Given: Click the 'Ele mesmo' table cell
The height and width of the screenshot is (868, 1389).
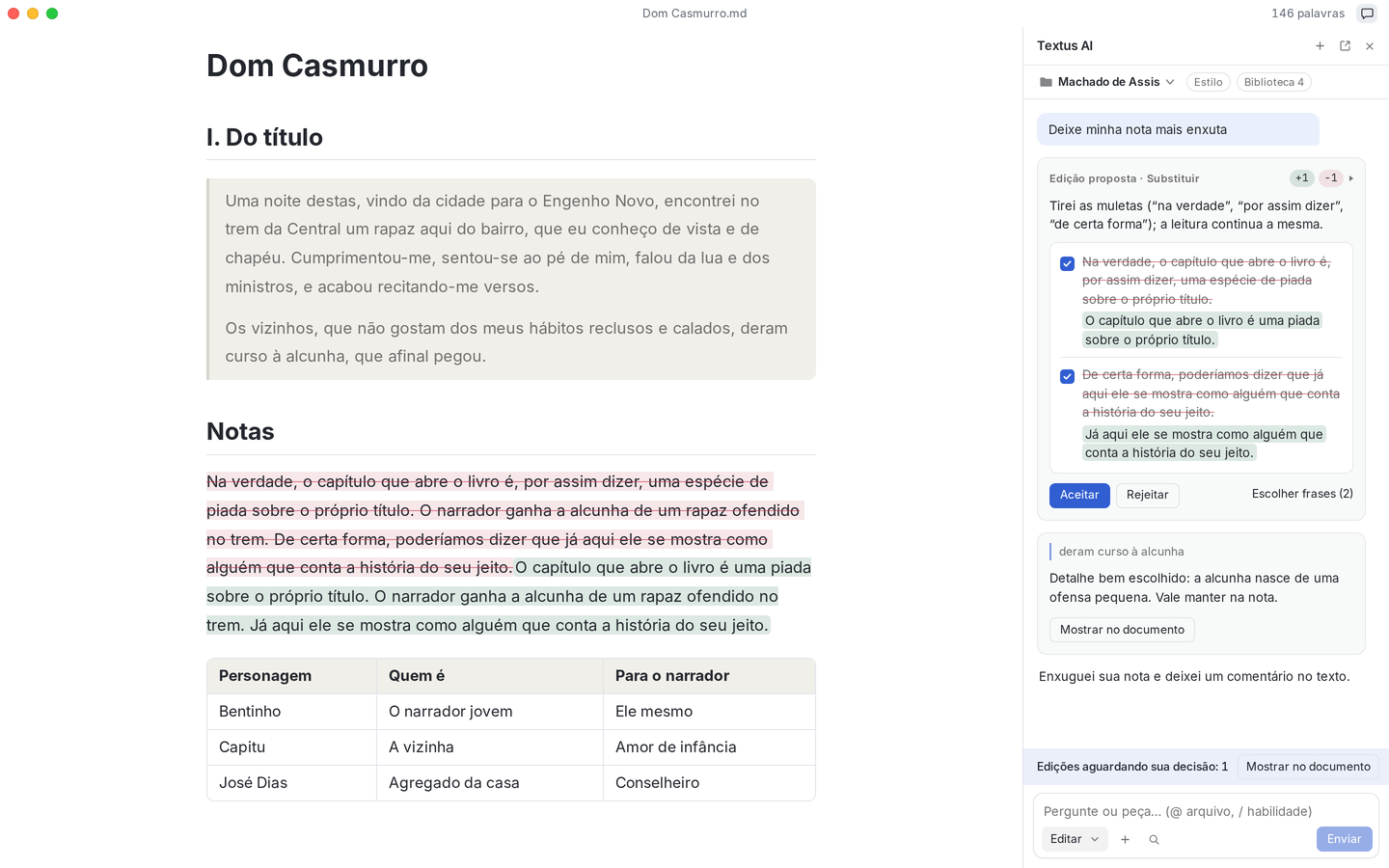Looking at the screenshot, I should (x=709, y=712).
